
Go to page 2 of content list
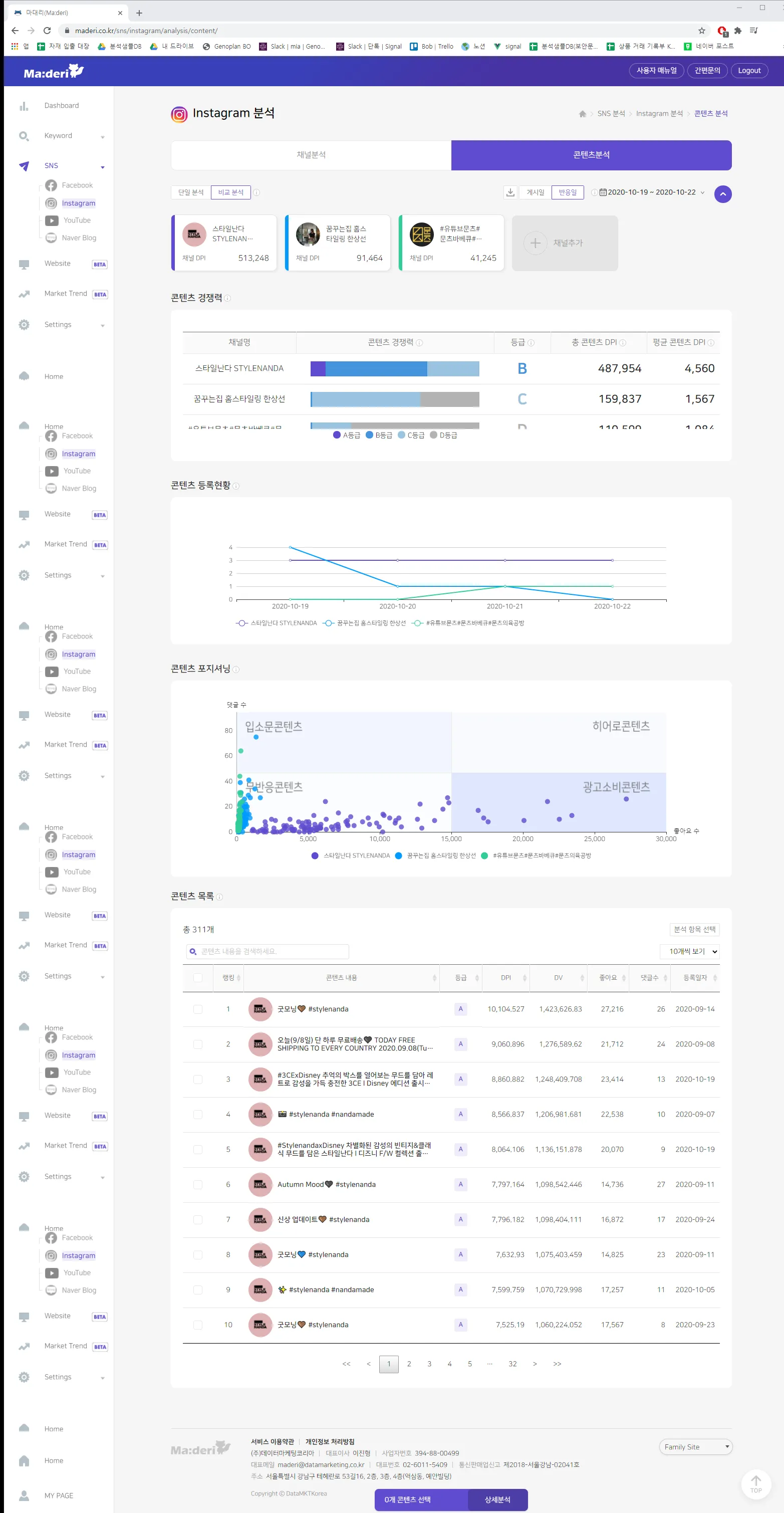coord(409,1364)
